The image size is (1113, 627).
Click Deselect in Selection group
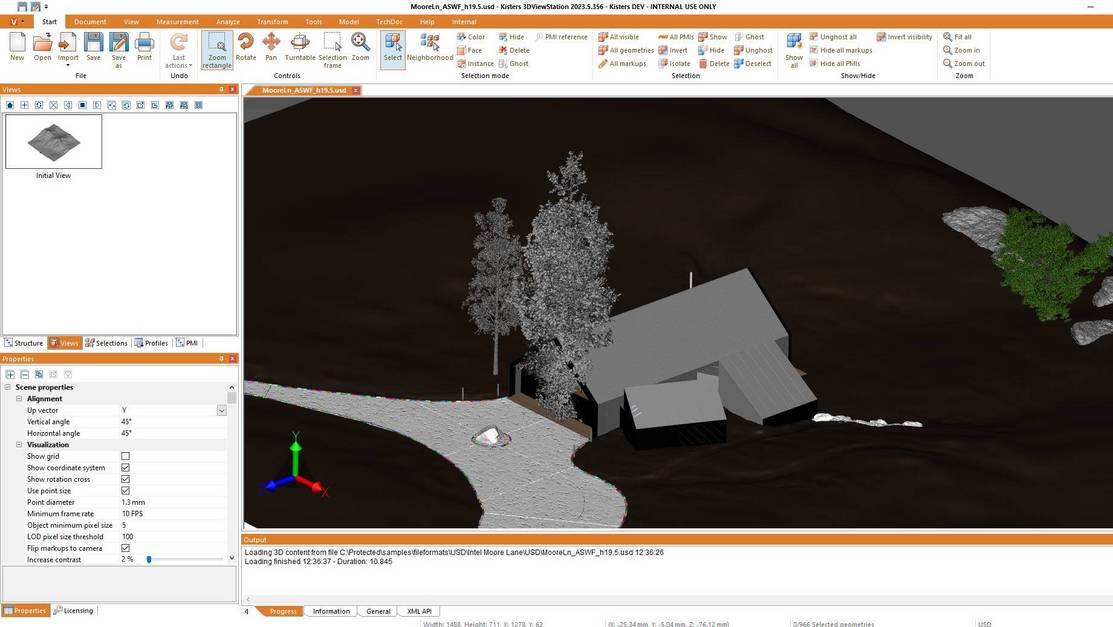pyautogui.click(x=752, y=64)
